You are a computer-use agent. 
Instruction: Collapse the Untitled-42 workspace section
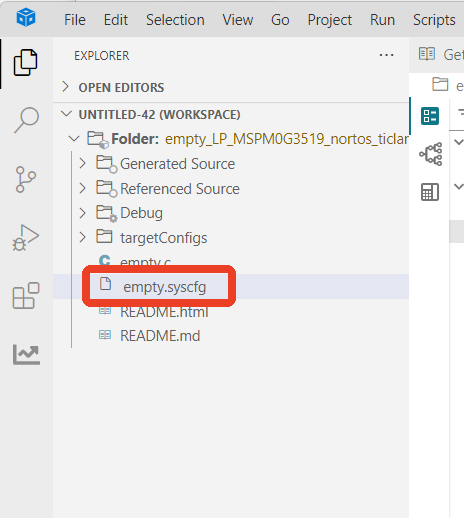tap(66, 114)
